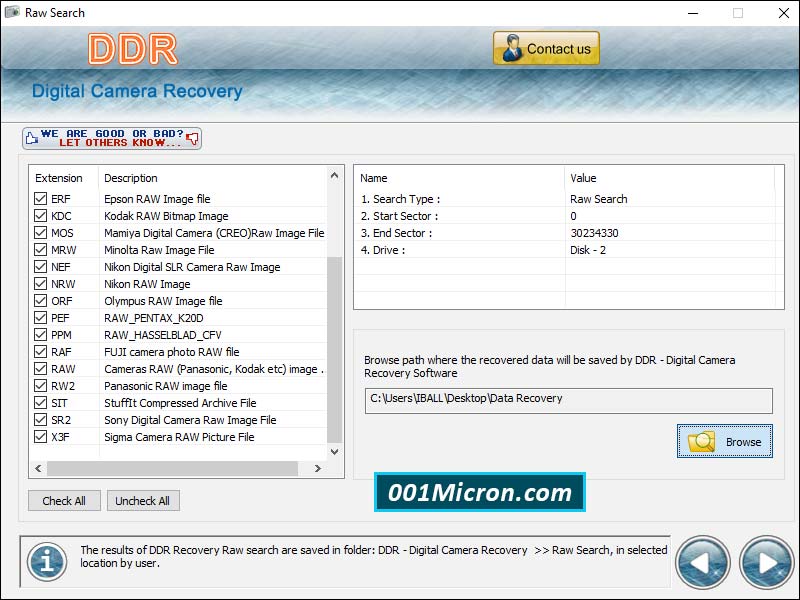
Task: Click the data recovery save path field
Action: coord(568,400)
